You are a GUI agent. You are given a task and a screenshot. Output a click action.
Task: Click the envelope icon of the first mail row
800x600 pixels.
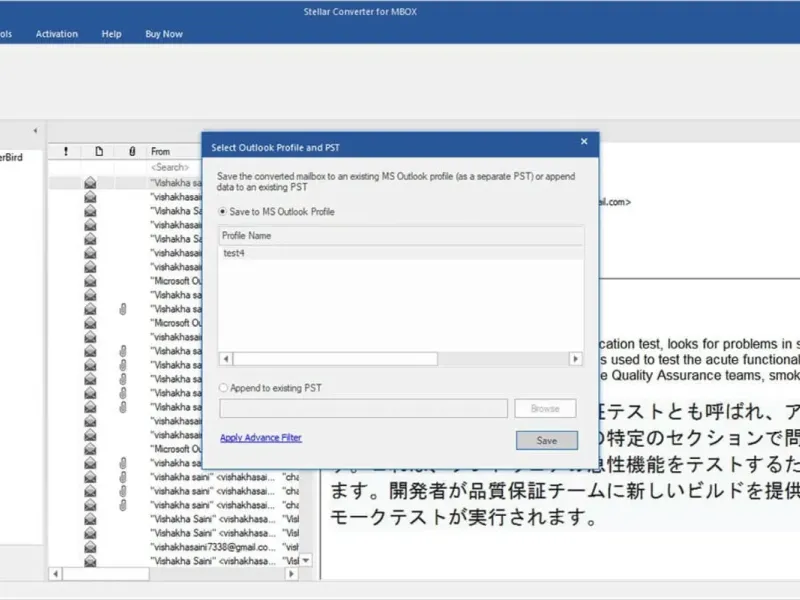(x=90, y=183)
